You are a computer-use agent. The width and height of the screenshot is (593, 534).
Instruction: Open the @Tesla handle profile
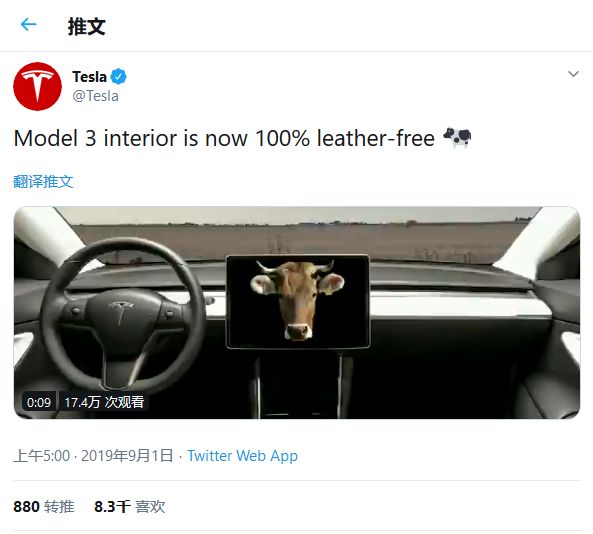[95, 96]
